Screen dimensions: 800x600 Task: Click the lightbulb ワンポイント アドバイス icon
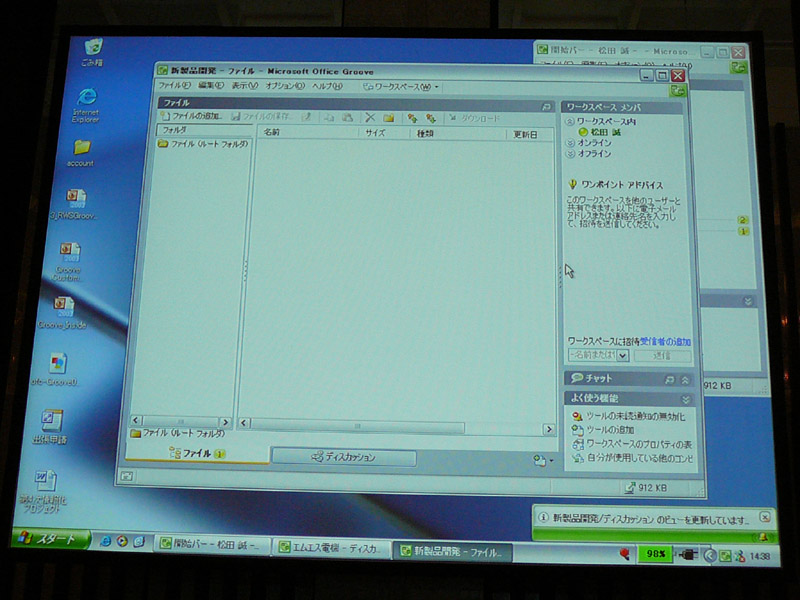click(x=572, y=184)
